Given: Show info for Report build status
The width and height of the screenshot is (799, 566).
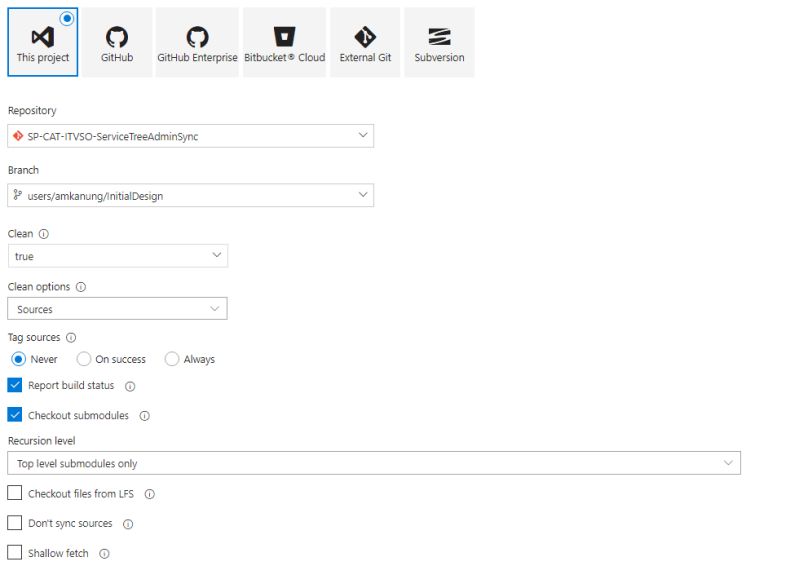Looking at the screenshot, I should (130, 386).
